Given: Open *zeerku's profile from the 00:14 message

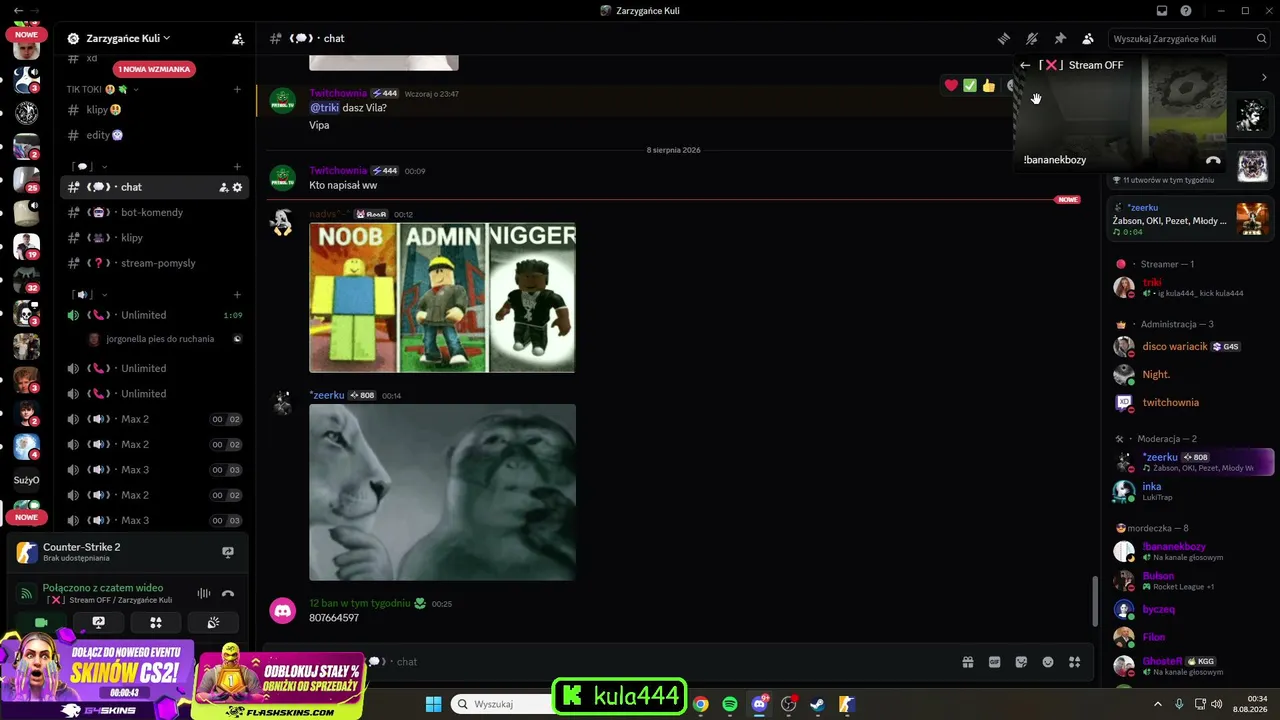Looking at the screenshot, I should click(x=326, y=395).
